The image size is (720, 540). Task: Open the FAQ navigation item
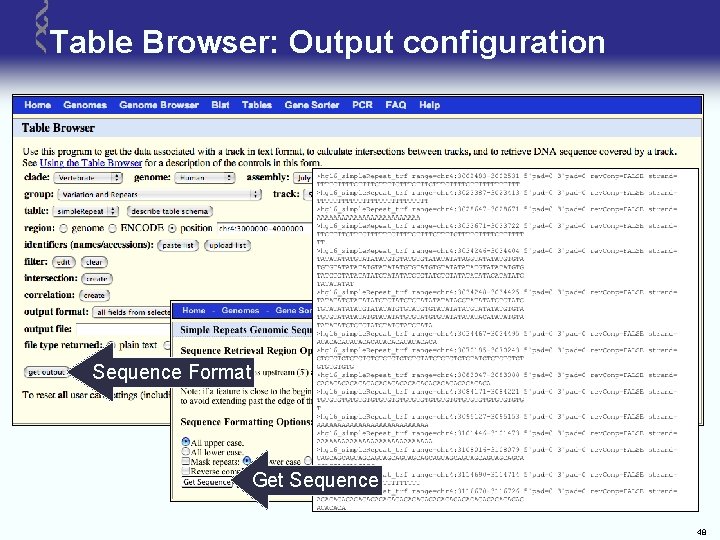396,105
